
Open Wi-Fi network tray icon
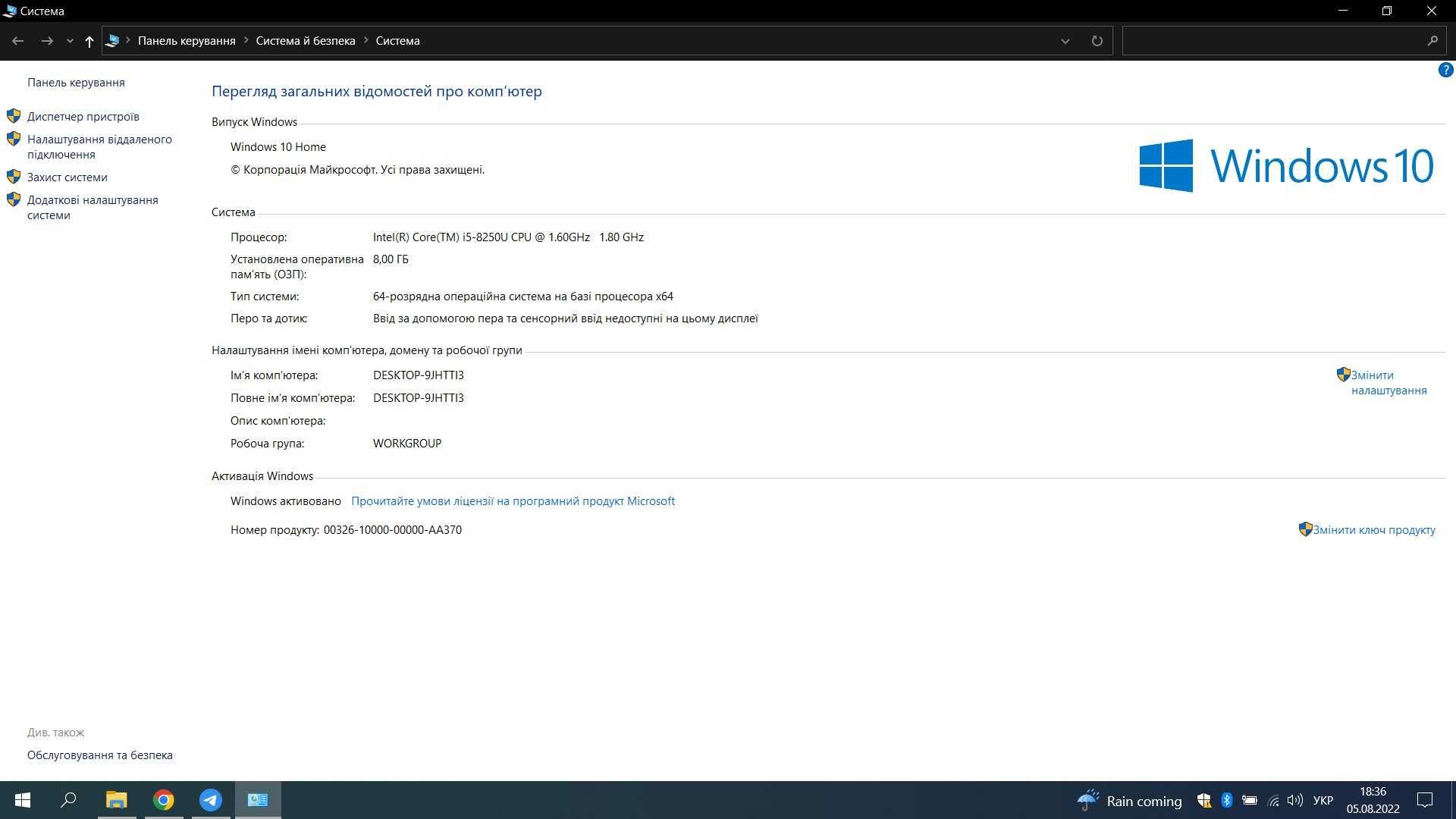click(1273, 801)
